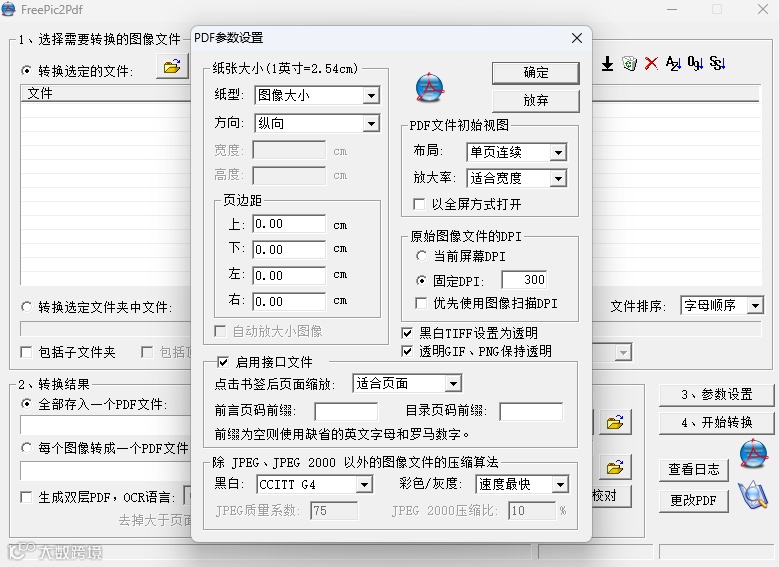Open the 布局 layout dropdown
The image size is (779, 567).
(558, 153)
